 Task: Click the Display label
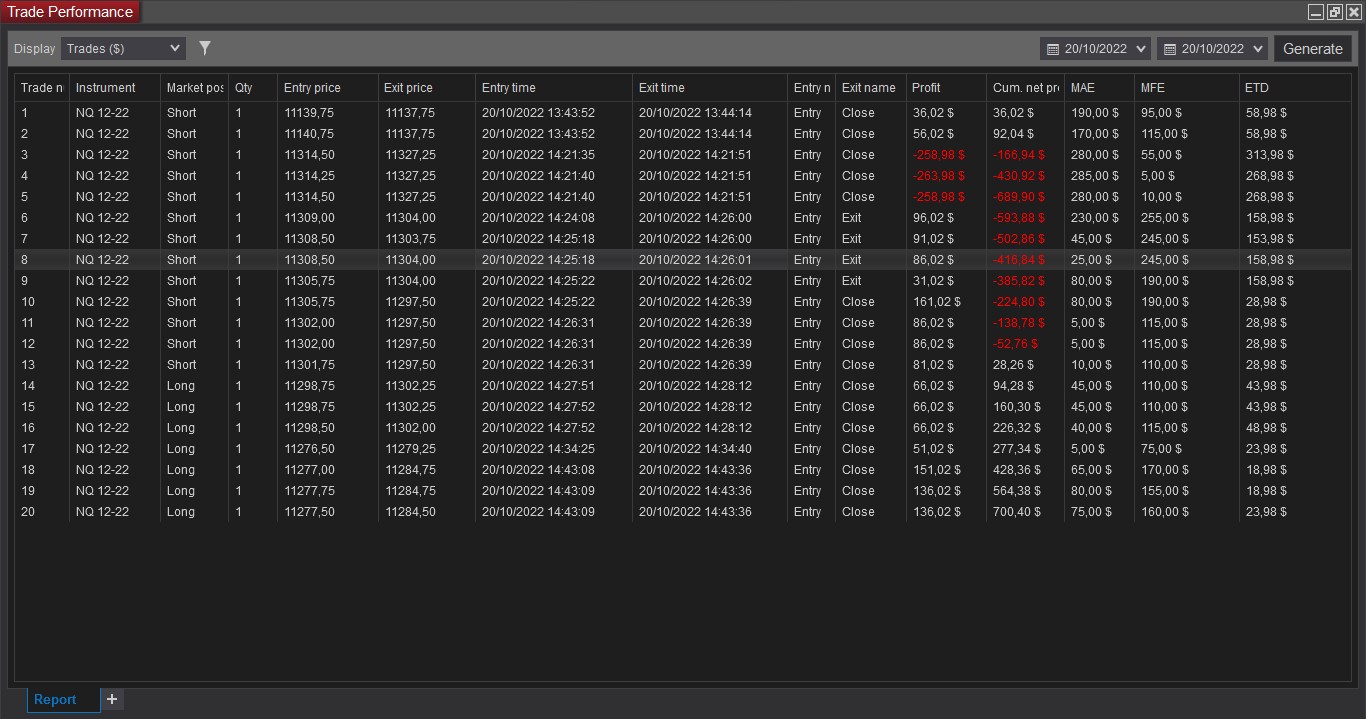coord(35,48)
